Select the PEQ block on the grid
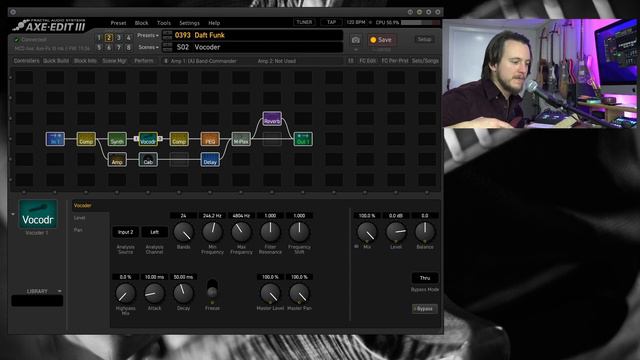Screen dimensions: 640x360 pyautogui.click(x=210, y=139)
